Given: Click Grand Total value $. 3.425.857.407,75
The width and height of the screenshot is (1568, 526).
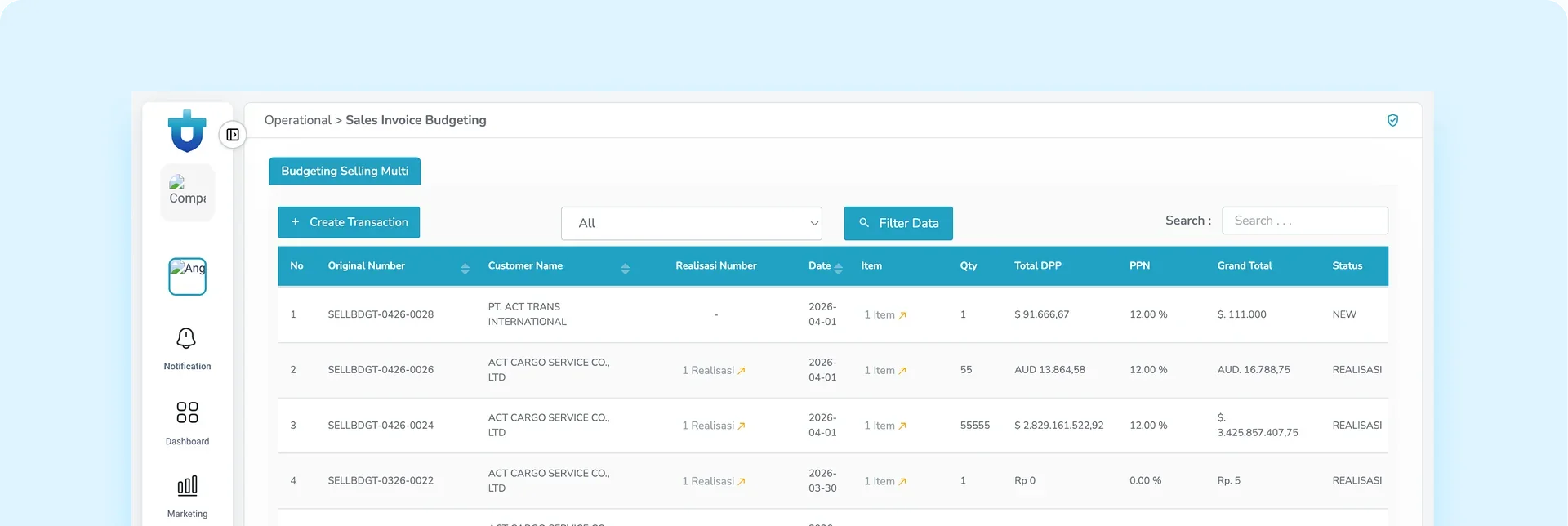Looking at the screenshot, I should tap(1258, 426).
